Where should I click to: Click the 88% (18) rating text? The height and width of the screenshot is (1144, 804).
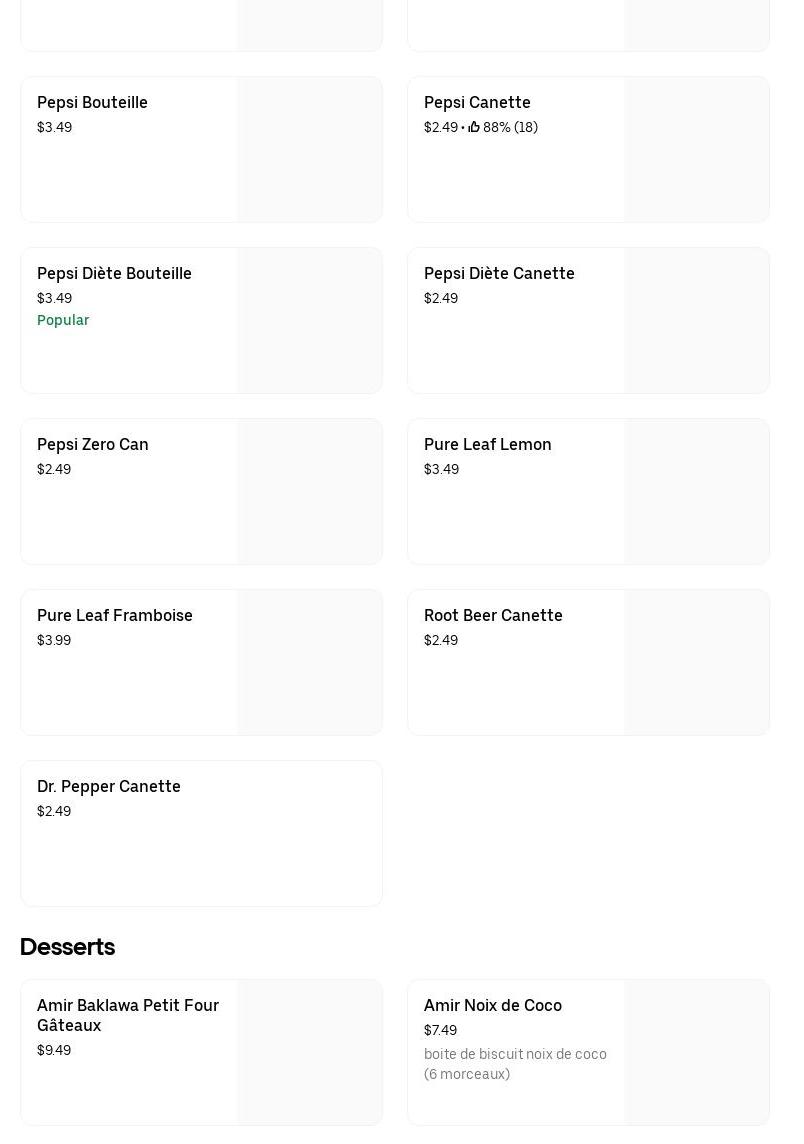[x=510, y=128]
